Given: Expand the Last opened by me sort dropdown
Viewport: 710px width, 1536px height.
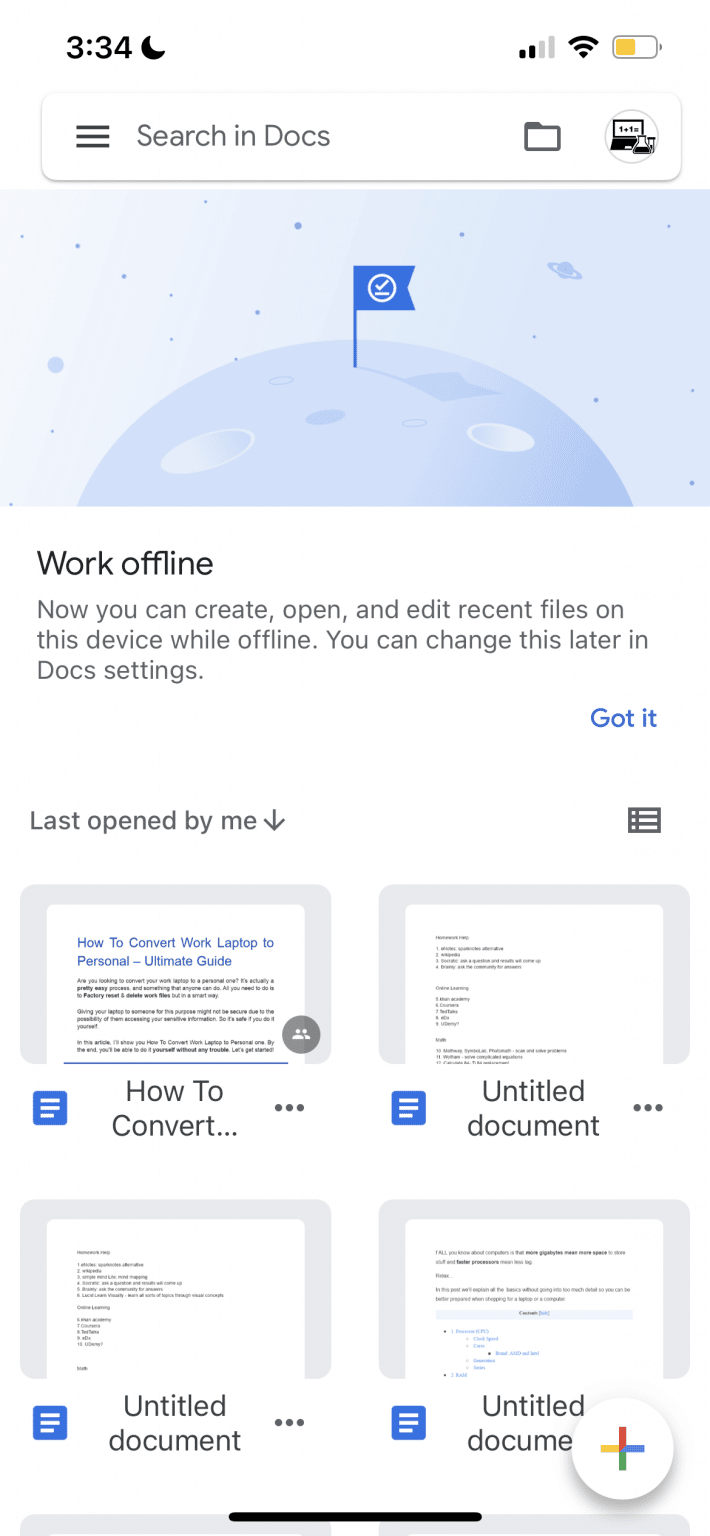Looking at the screenshot, I should point(144,821).
